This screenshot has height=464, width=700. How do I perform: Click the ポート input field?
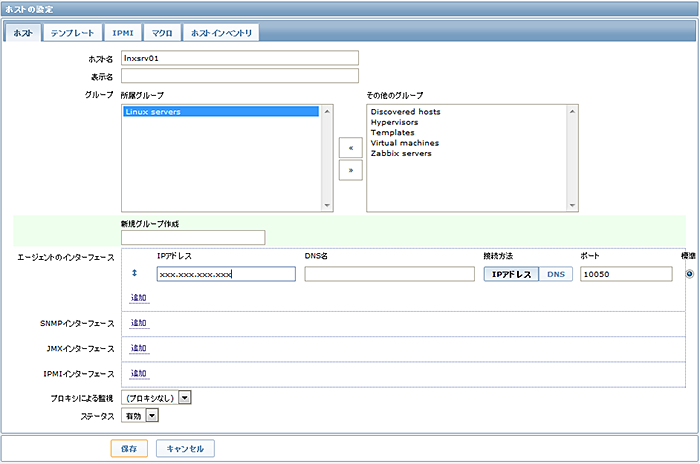(x=625, y=274)
